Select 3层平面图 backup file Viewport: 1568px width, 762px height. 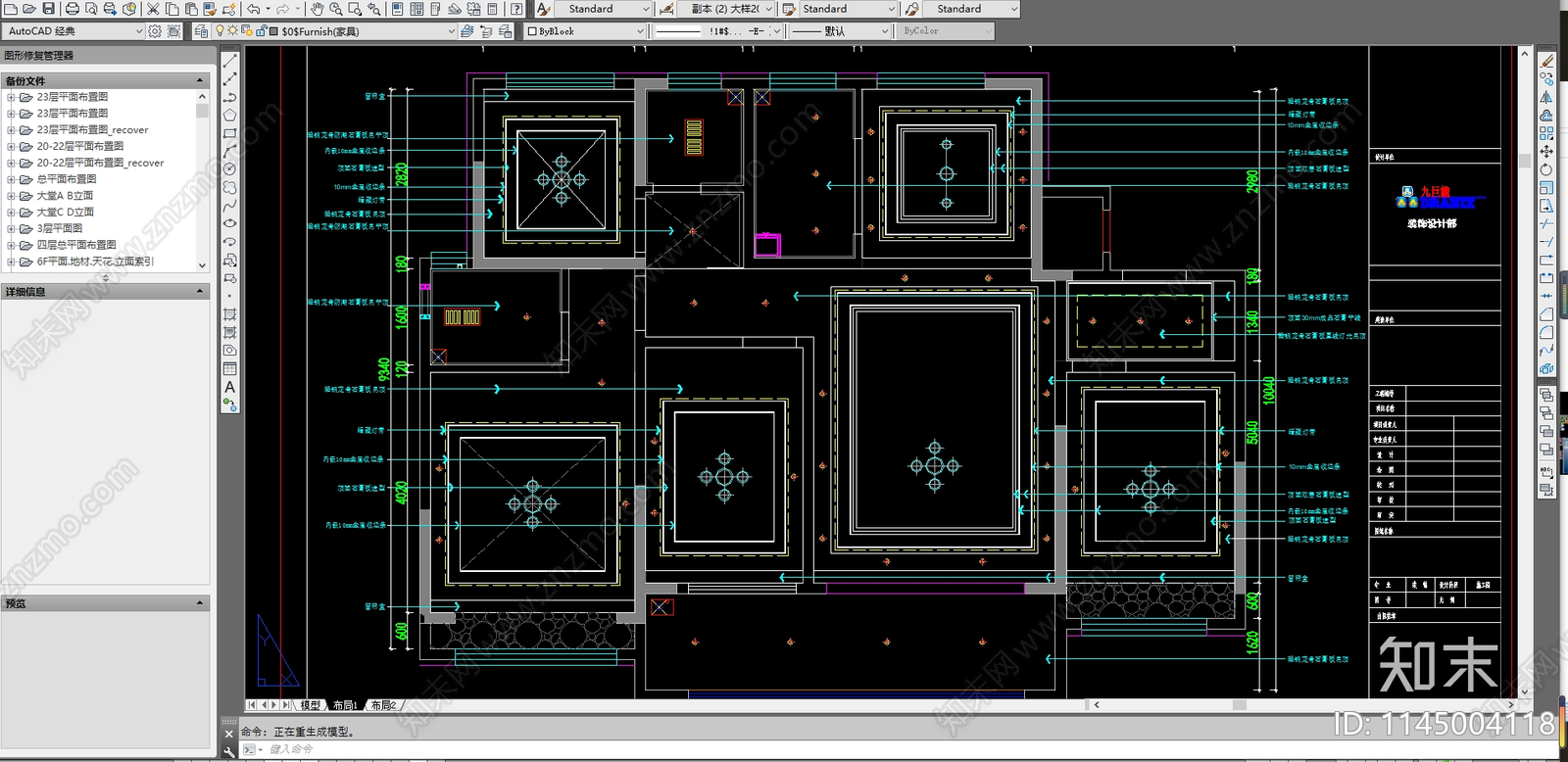click(x=60, y=228)
